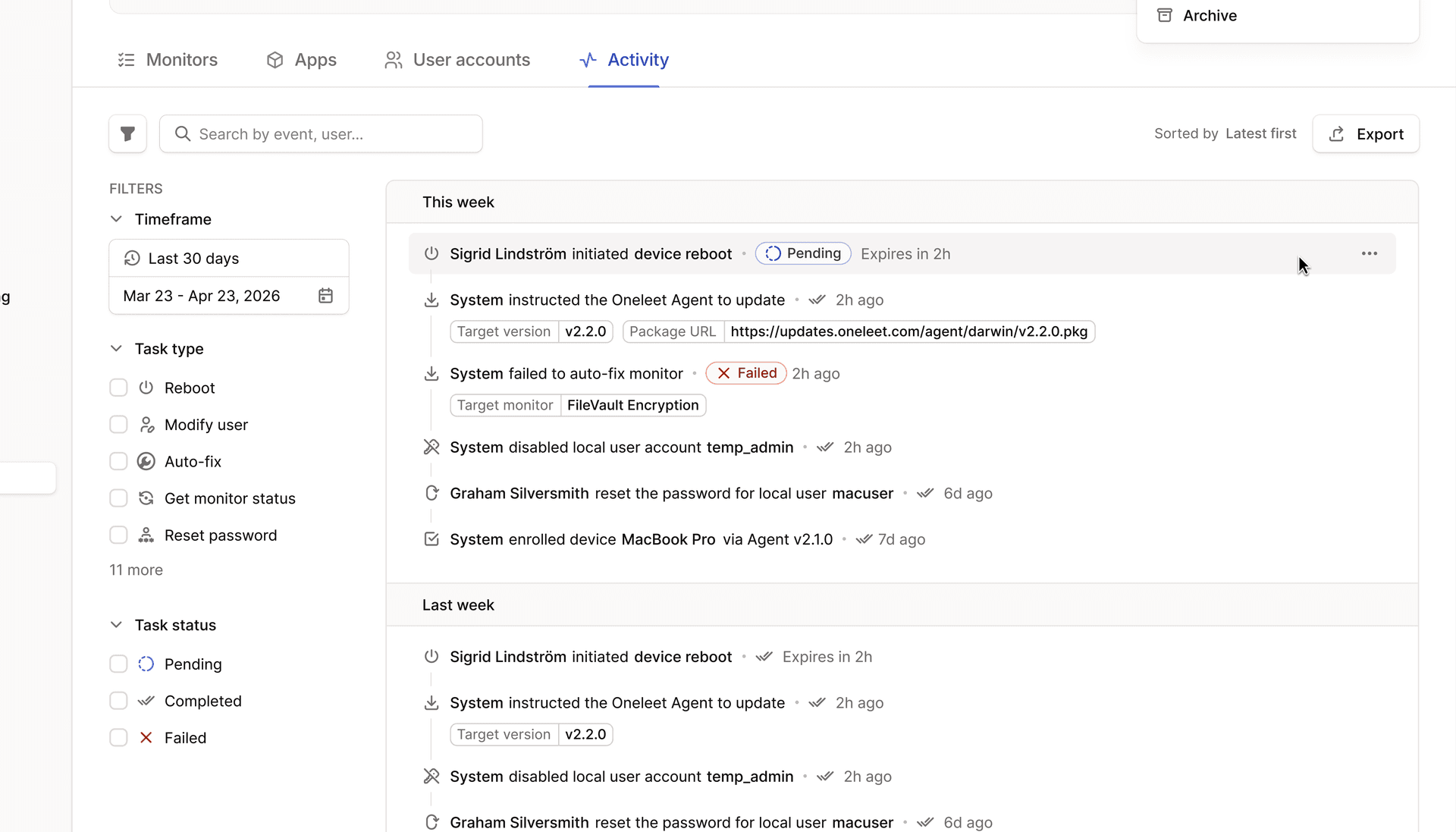Collapse the Task status section

(x=116, y=624)
